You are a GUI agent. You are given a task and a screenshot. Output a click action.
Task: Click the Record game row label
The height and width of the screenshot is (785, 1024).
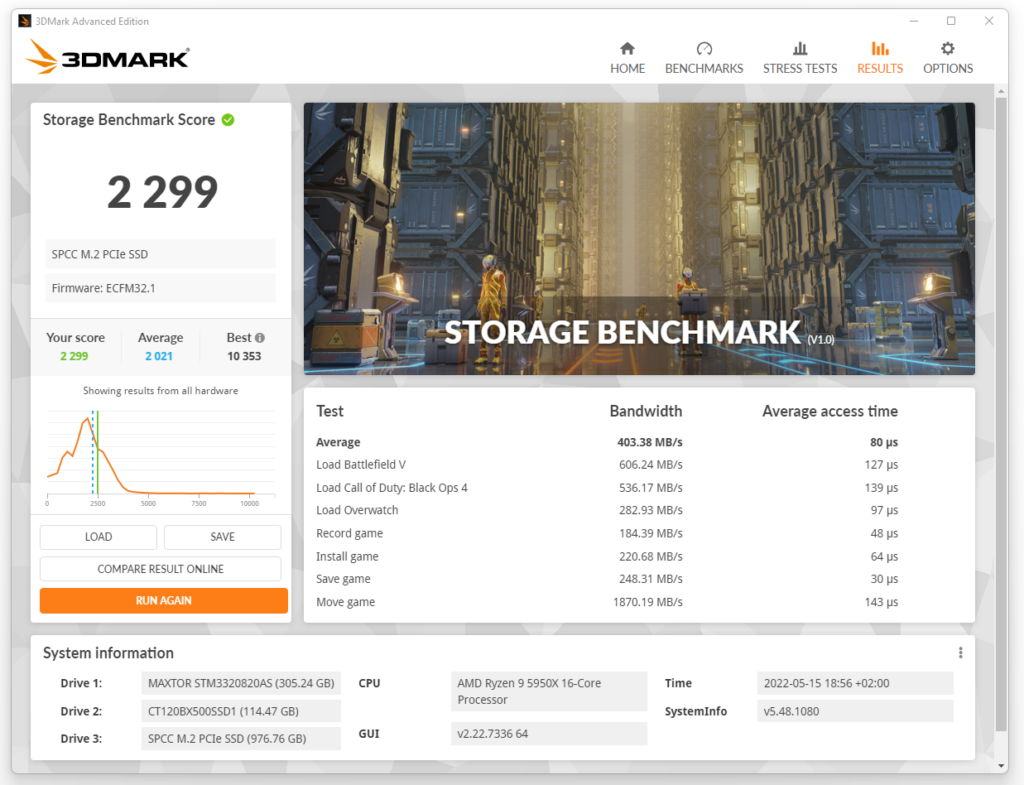tap(349, 534)
